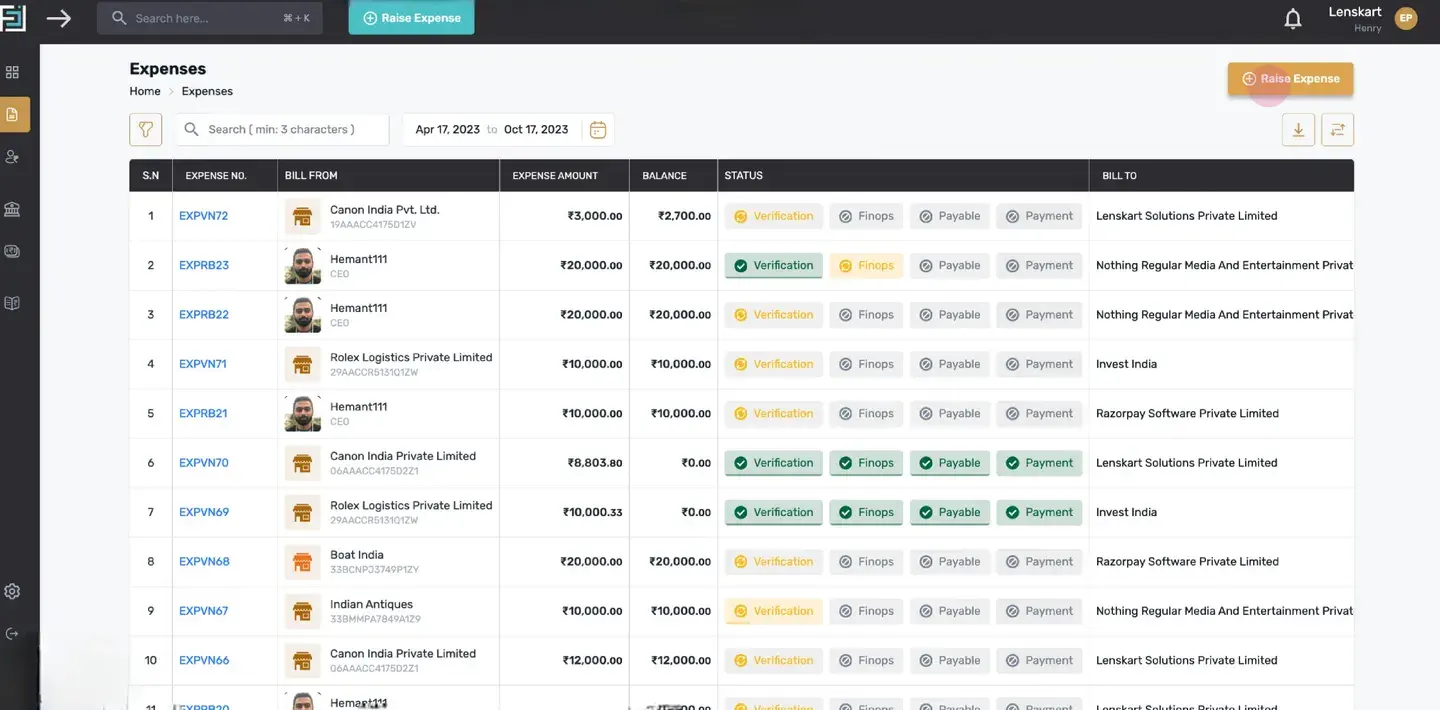Open expense EXPVN69
Screen dimensions: 1440x710
pyautogui.click(x=204, y=512)
